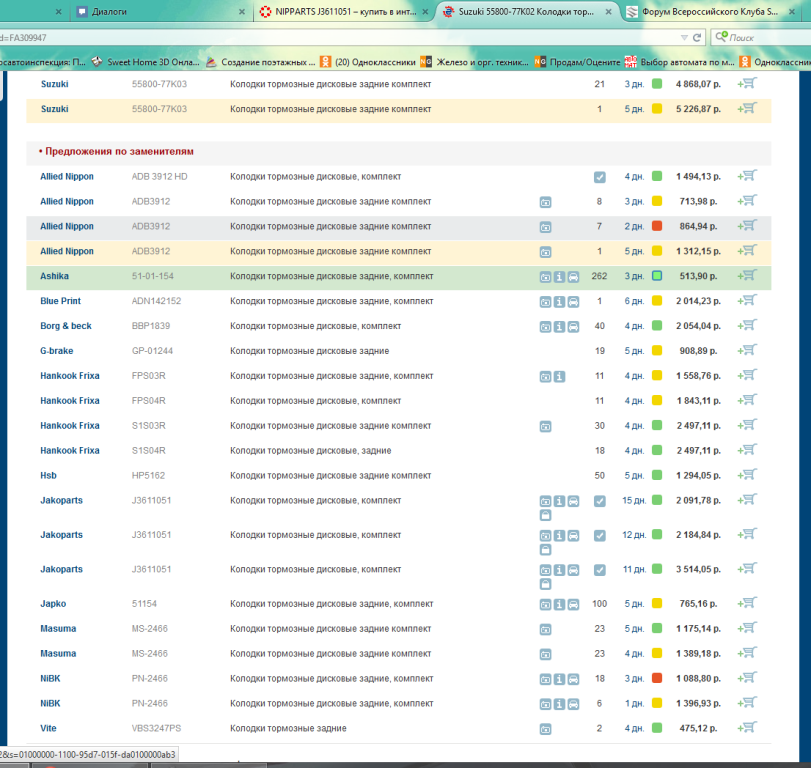
Task: Select part number VBS3247PS
Action: pyautogui.click(x=156, y=728)
